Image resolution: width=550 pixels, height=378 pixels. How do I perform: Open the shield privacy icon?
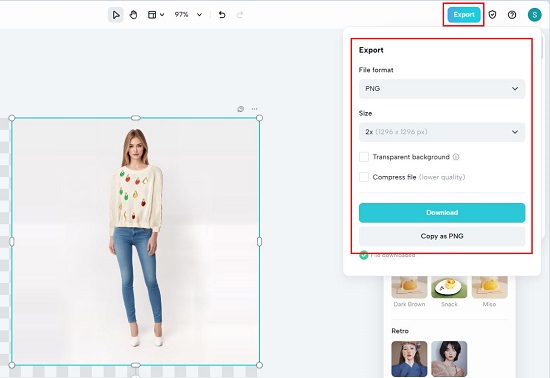point(492,15)
